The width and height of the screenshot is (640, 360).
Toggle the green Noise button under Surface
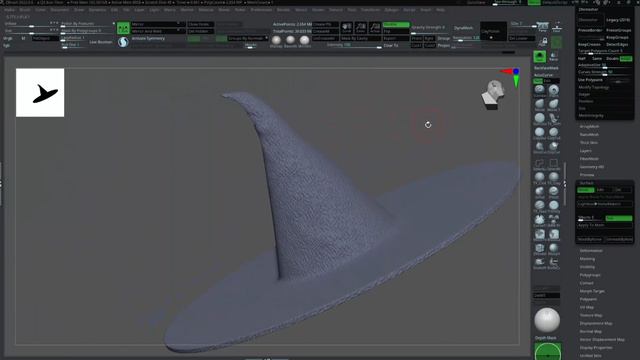coord(585,190)
